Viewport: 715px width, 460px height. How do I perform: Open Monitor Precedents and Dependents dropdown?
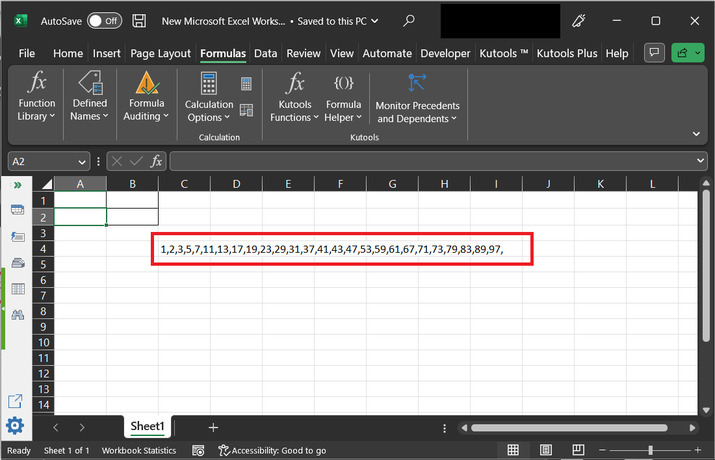pos(417,99)
